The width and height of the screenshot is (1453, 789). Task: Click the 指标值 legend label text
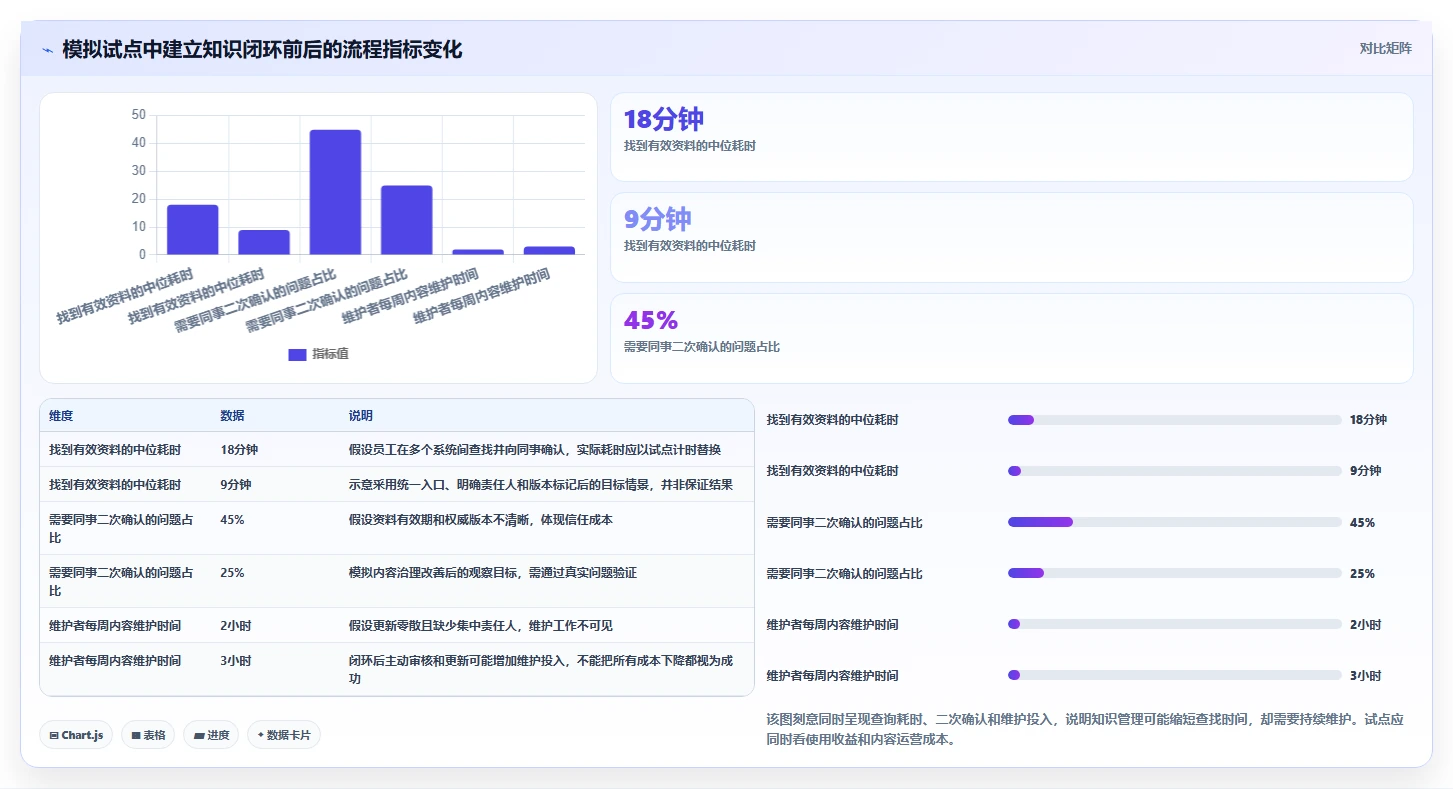(330, 354)
